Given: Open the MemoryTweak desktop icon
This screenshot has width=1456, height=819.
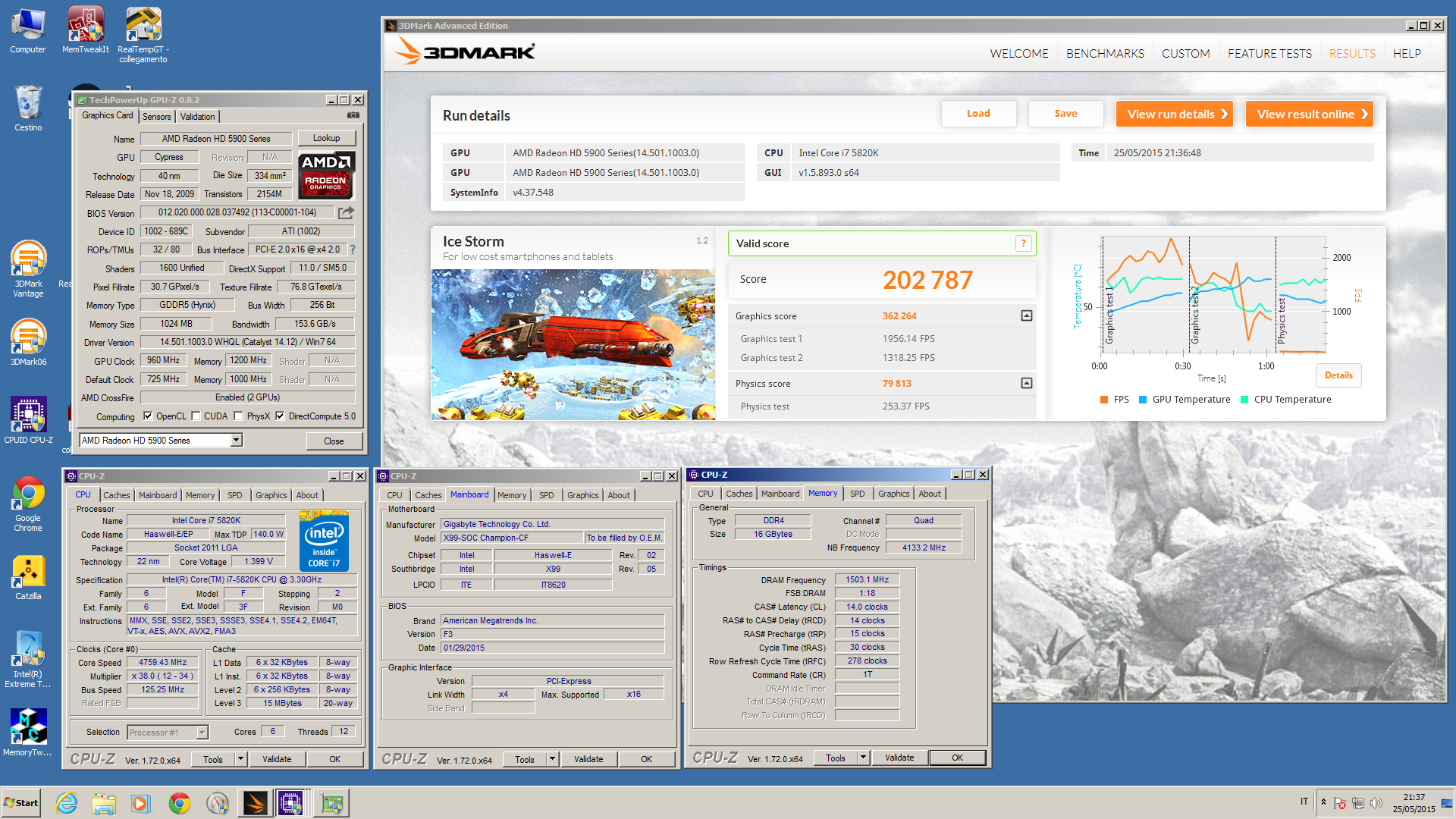Looking at the screenshot, I should (28, 733).
